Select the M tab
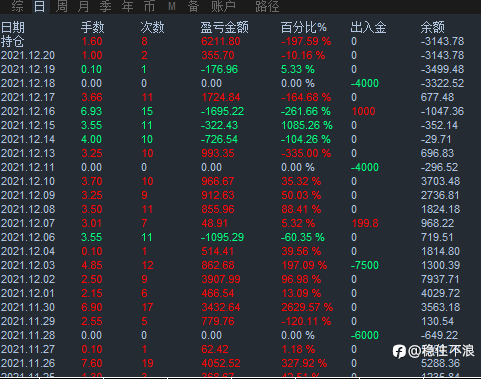This screenshot has height=379, width=481. click(x=172, y=6)
